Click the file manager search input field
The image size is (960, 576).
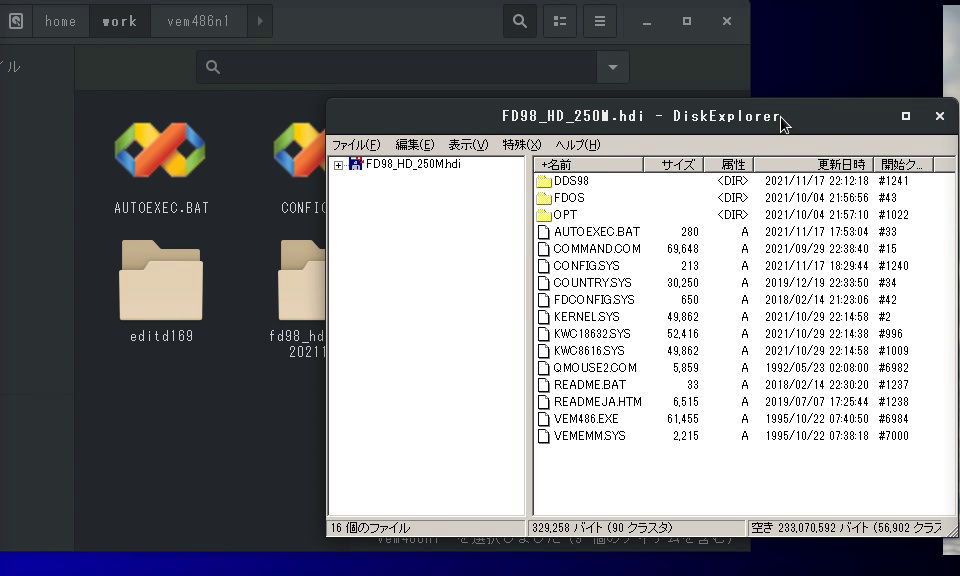tap(397, 67)
